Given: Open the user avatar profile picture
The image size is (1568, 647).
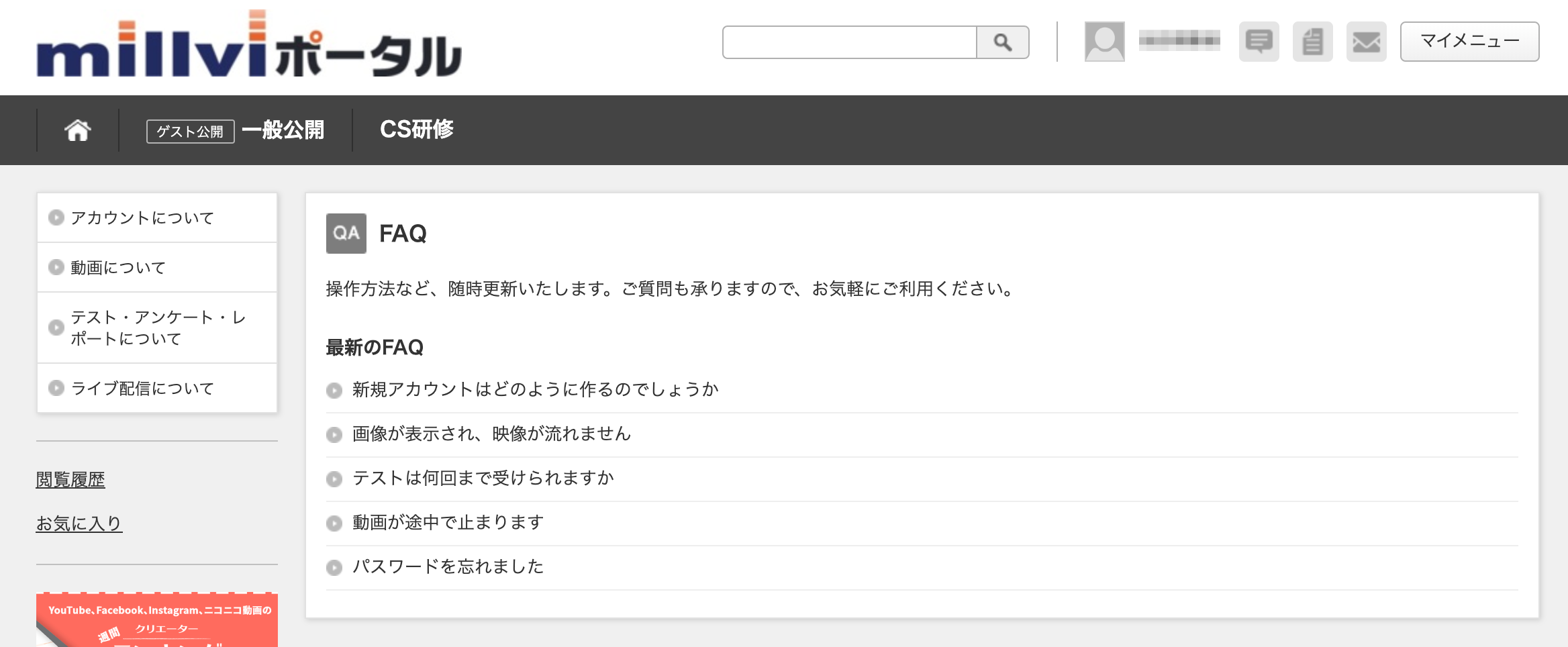Looking at the screenshot, I should click(x=1104, y=42).
